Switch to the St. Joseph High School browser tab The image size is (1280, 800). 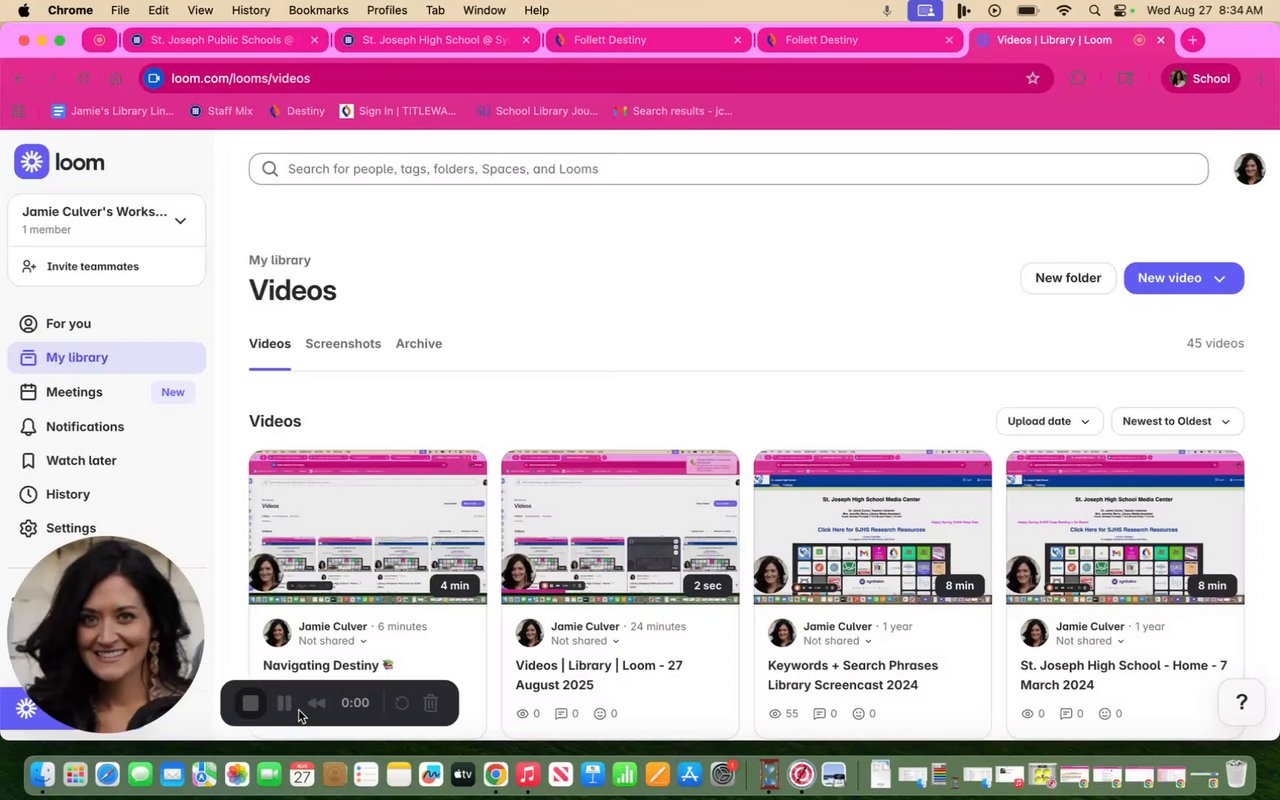tap(437, 40)
